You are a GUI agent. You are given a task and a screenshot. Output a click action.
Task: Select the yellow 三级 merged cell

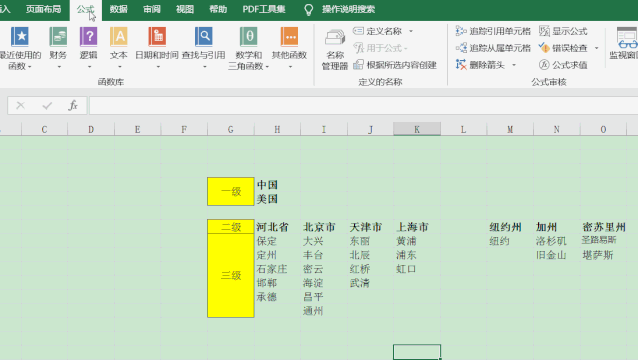pos(231,275)
